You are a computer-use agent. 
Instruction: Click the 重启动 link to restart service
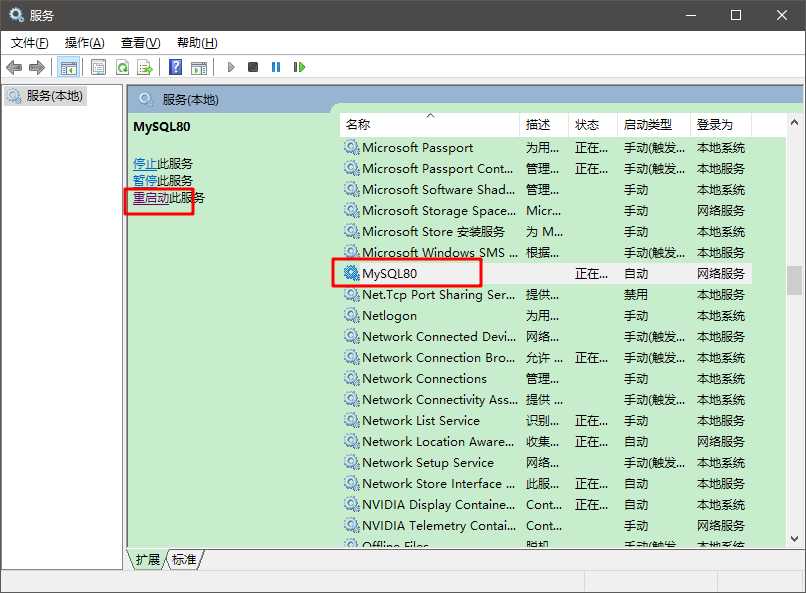coord(151,198)
